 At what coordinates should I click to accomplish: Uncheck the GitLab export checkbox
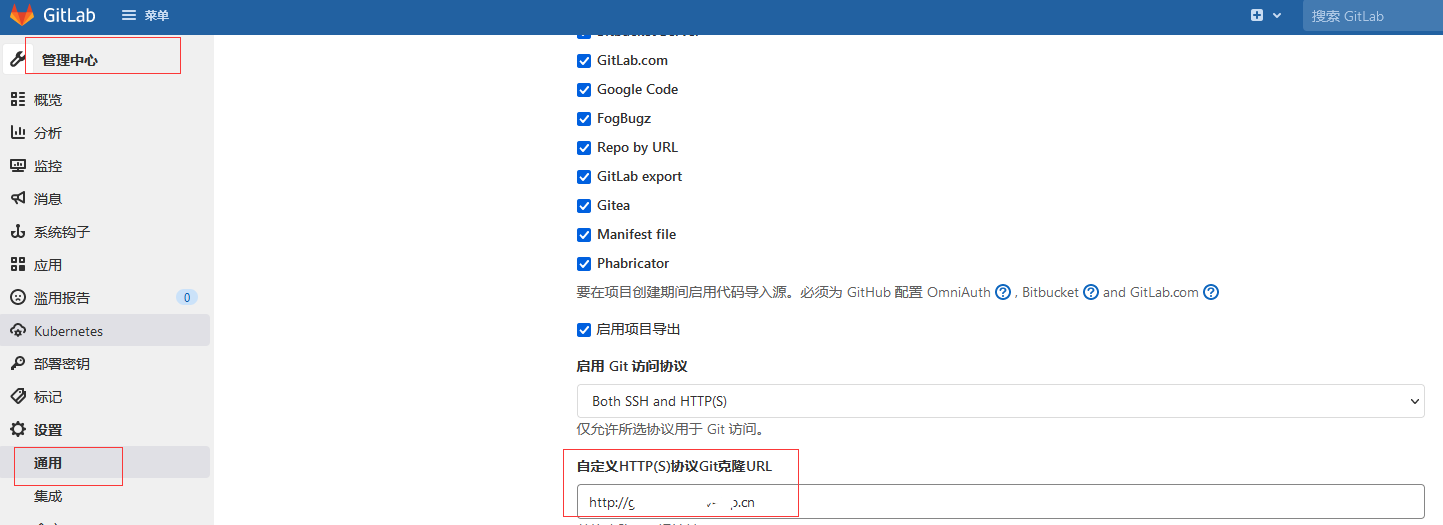click(x=584, y=176)
